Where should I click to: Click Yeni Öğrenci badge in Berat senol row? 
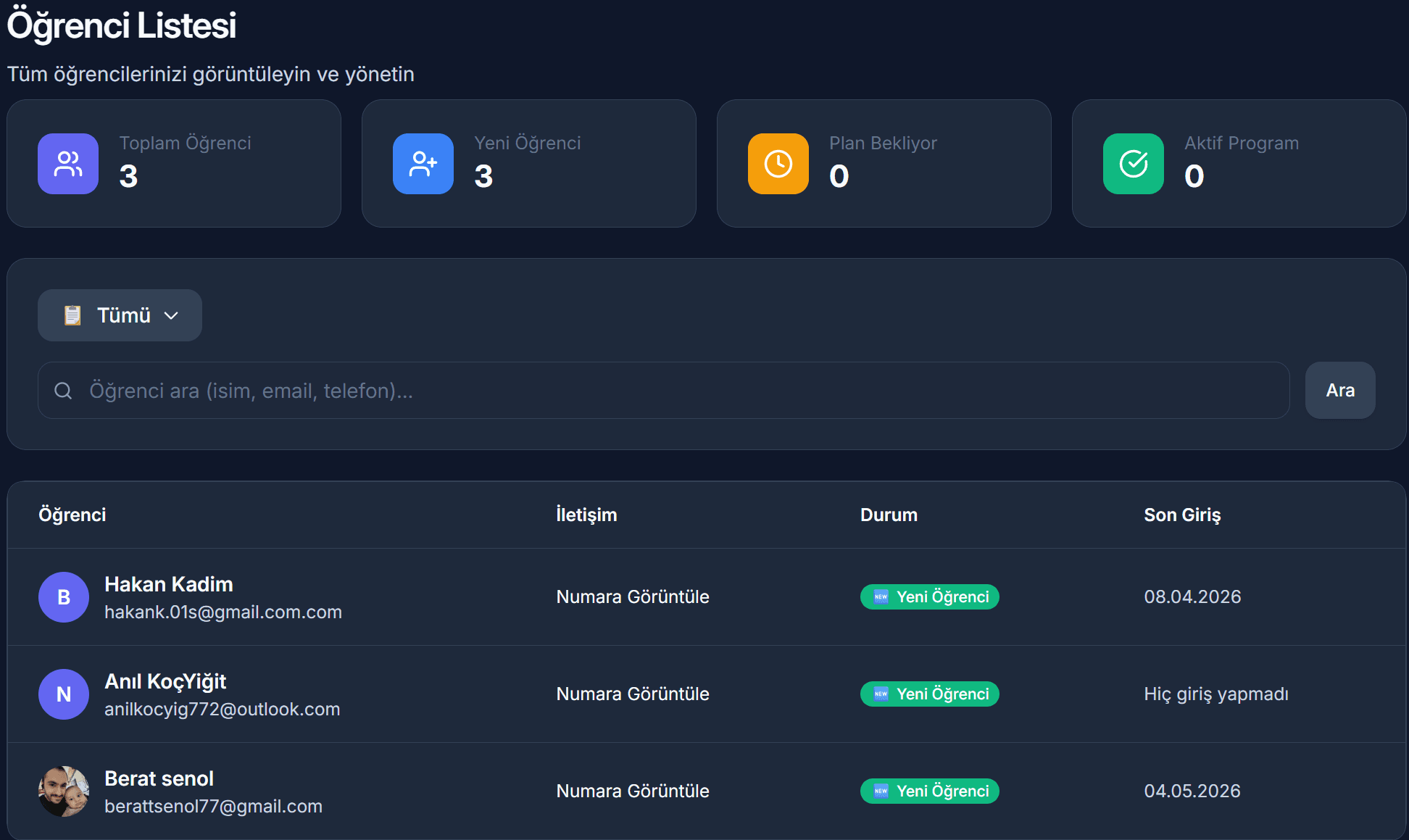[x=930, y=791]
